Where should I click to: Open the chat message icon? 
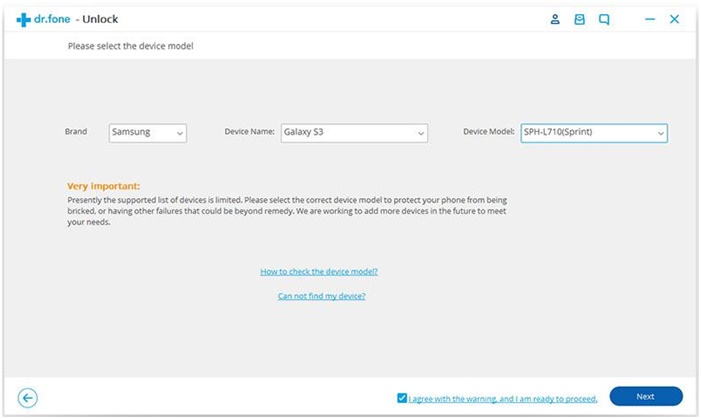click(x=604, y=19)
